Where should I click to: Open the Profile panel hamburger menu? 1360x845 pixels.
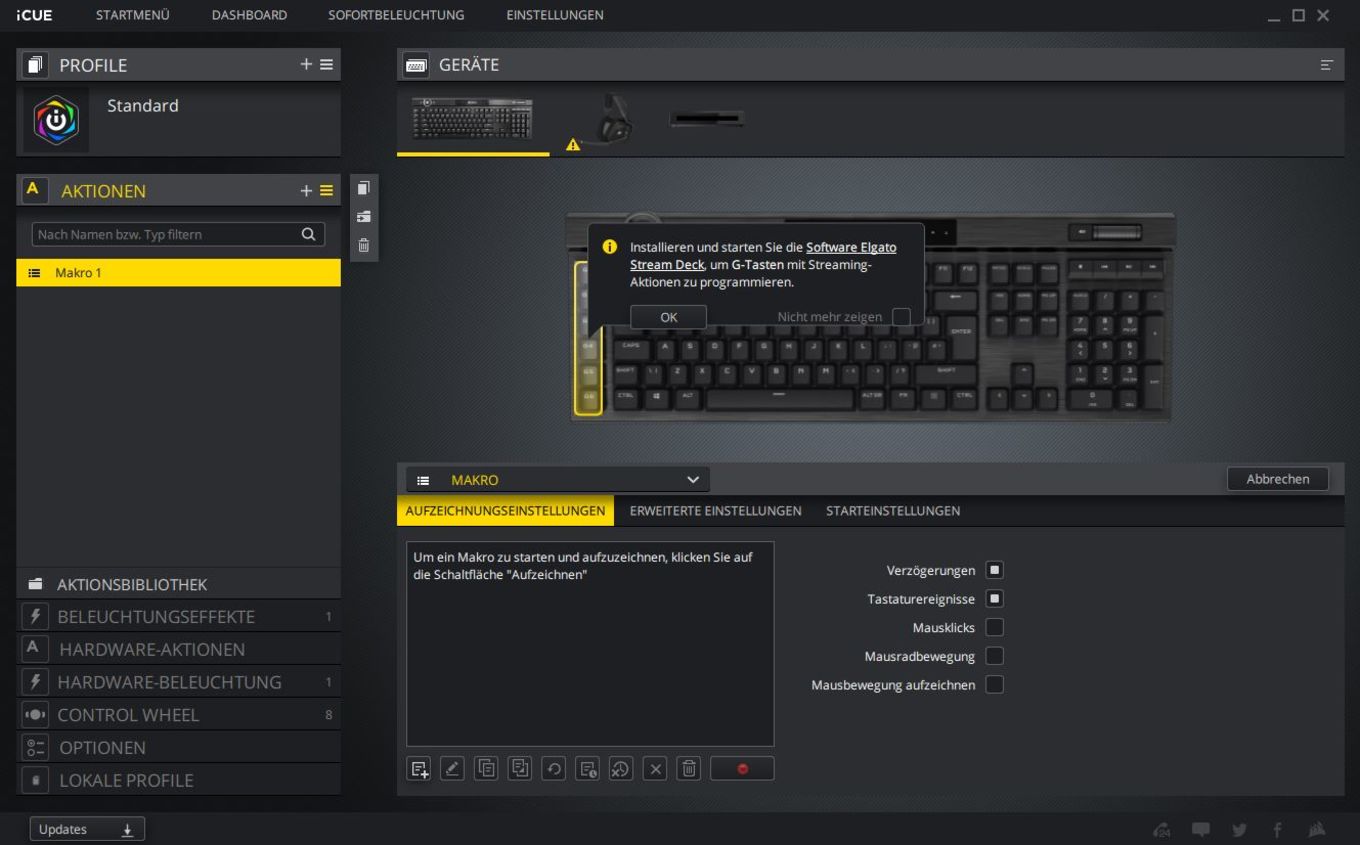coord(326,64)
